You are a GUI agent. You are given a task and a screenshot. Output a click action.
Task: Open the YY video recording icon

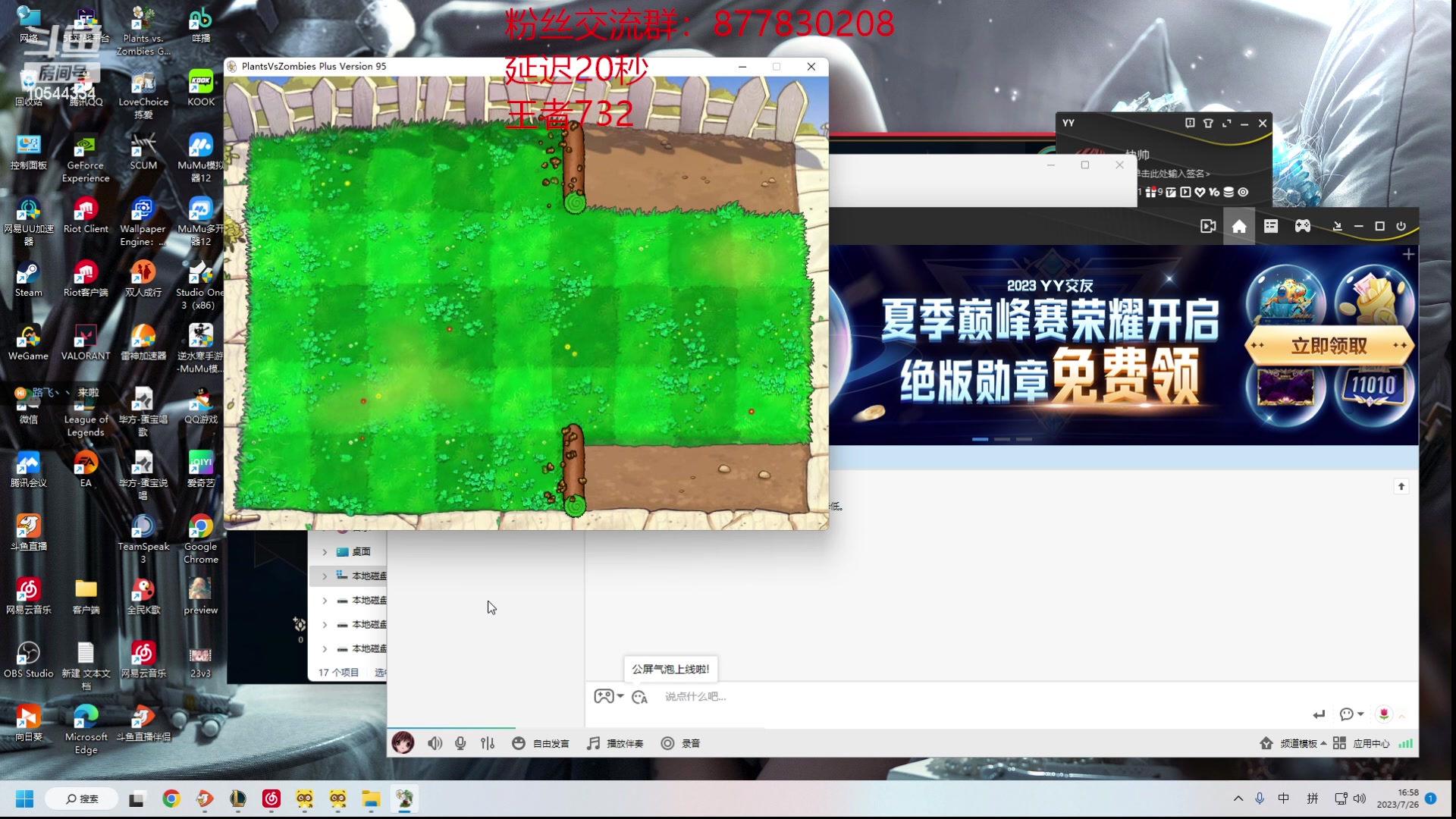tap(1208, 227)
